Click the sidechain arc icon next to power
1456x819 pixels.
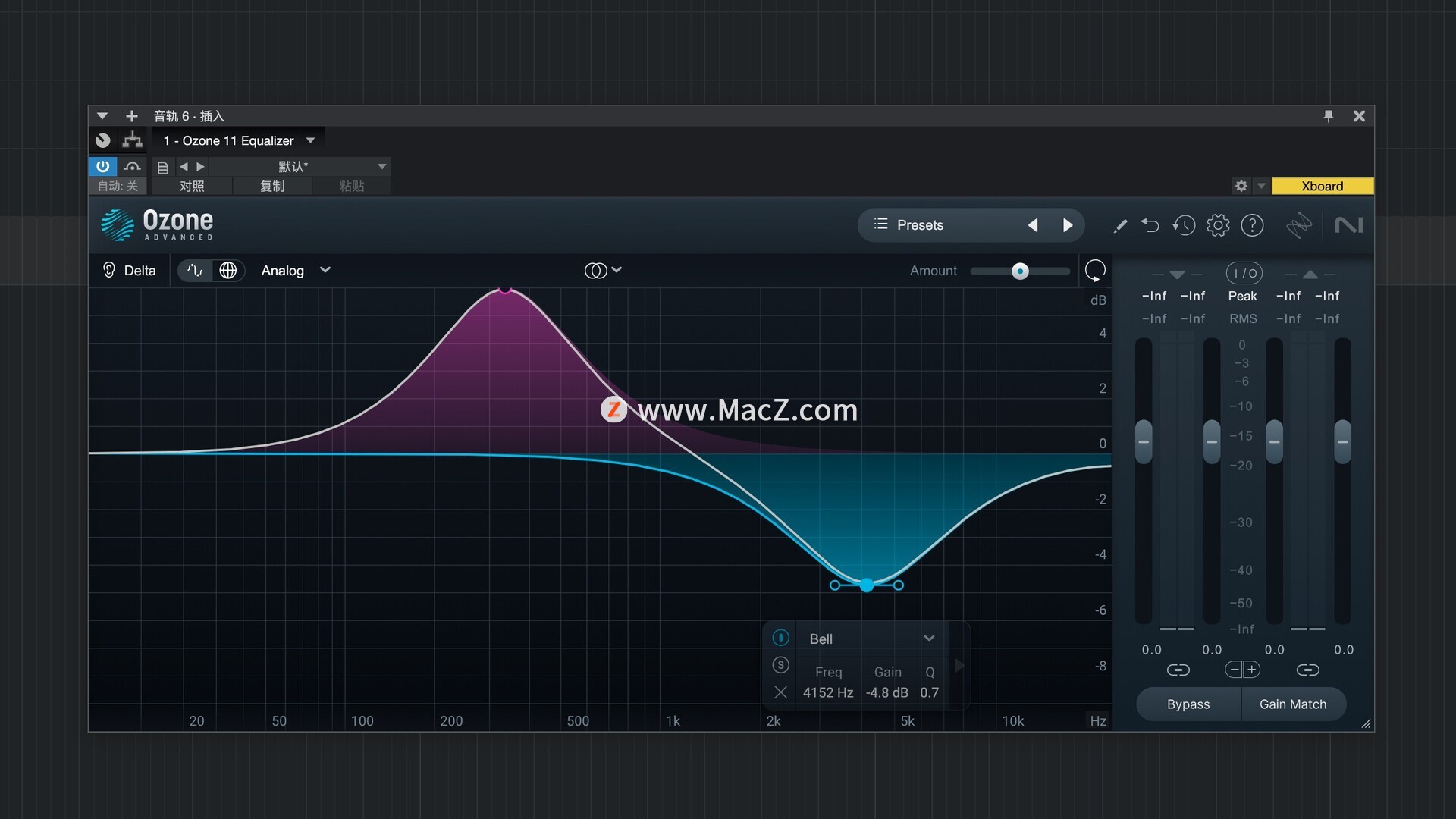[133, 166]
